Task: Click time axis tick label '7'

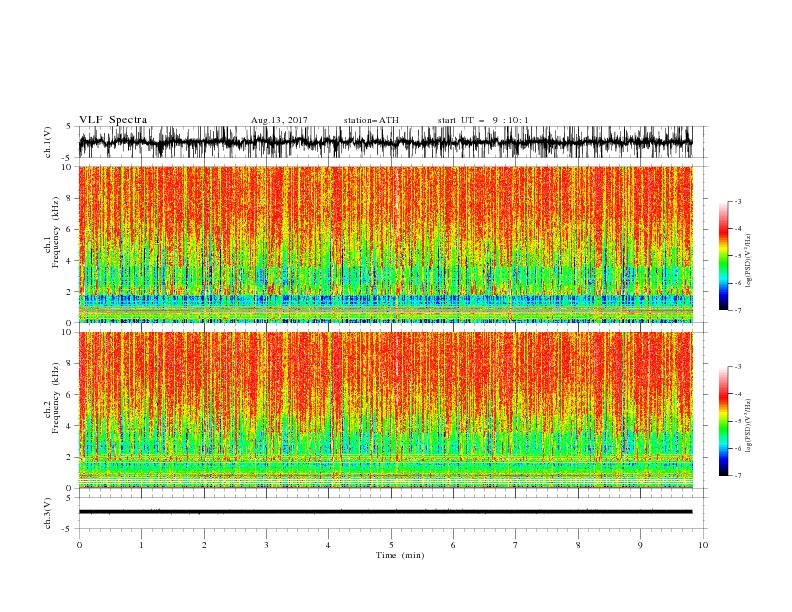Action: pyautogui.click(x=516, y=545)
